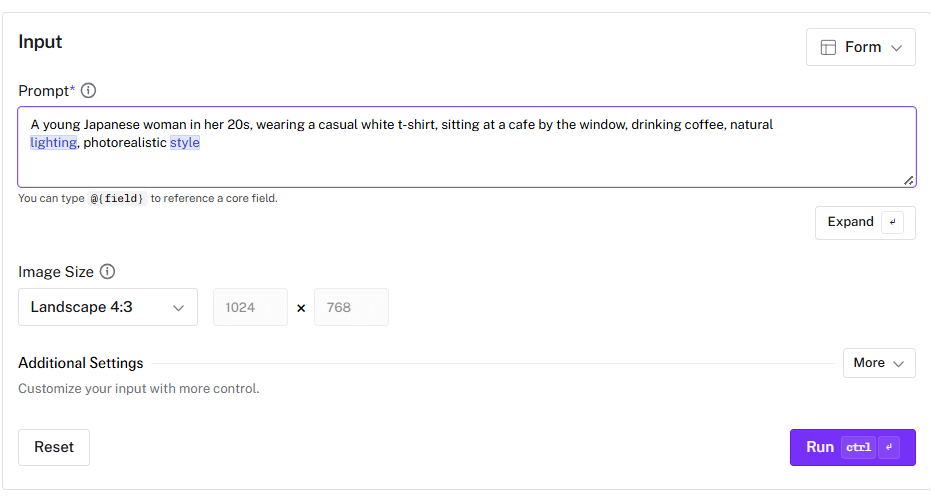Click the Additional Settings section label
931x496 pixels.
coord(81,363)
